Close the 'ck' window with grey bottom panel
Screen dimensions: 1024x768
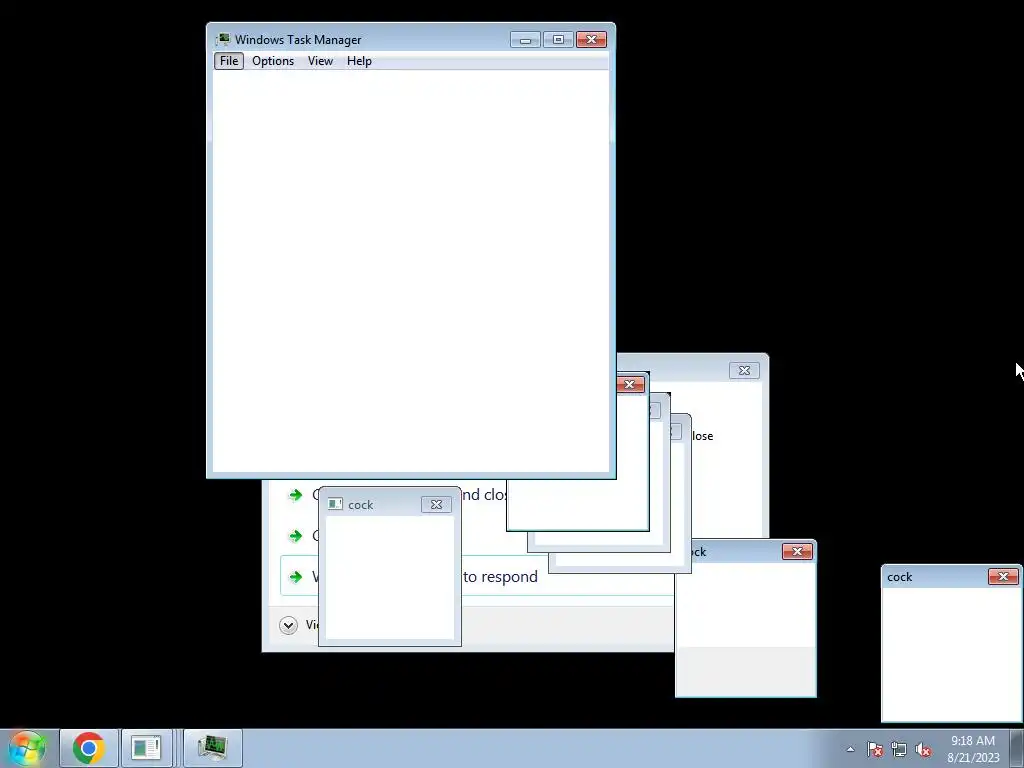[797, 552]
